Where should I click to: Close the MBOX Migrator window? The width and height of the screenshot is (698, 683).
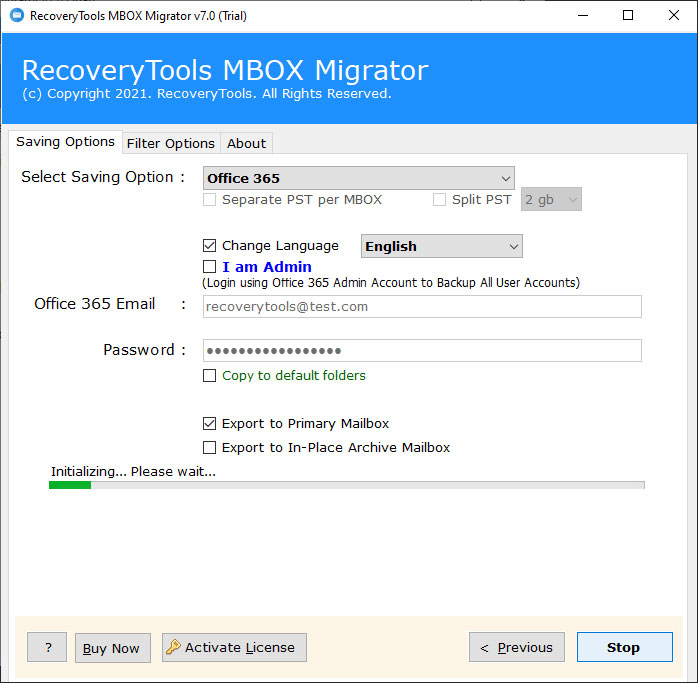(674, 16)
